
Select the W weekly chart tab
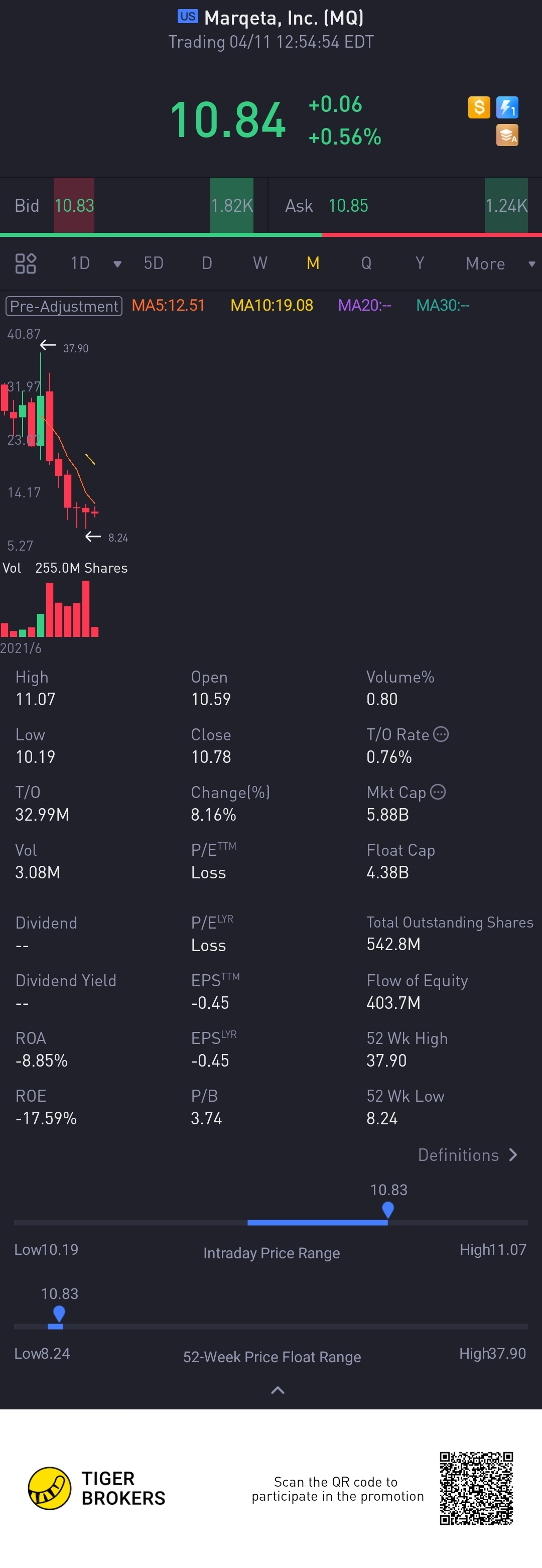pyautogui.click(x=260, y=263)
